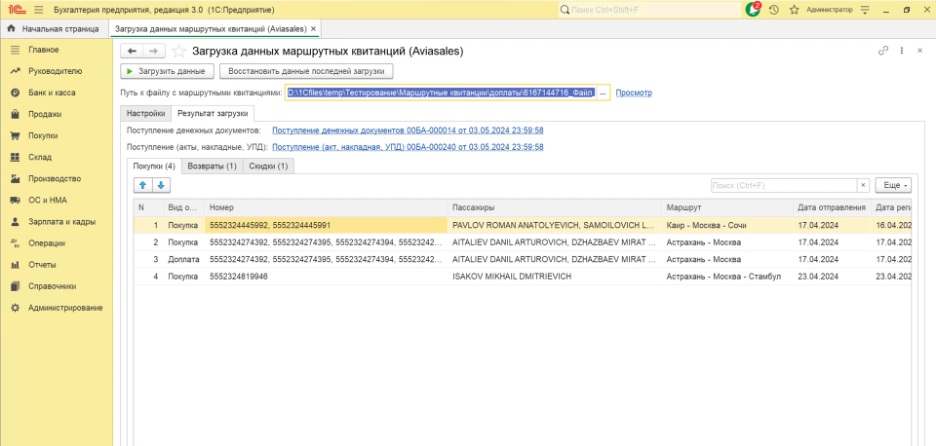
Task: Click the Производство sidebar icon
Action: coord(16,179)
